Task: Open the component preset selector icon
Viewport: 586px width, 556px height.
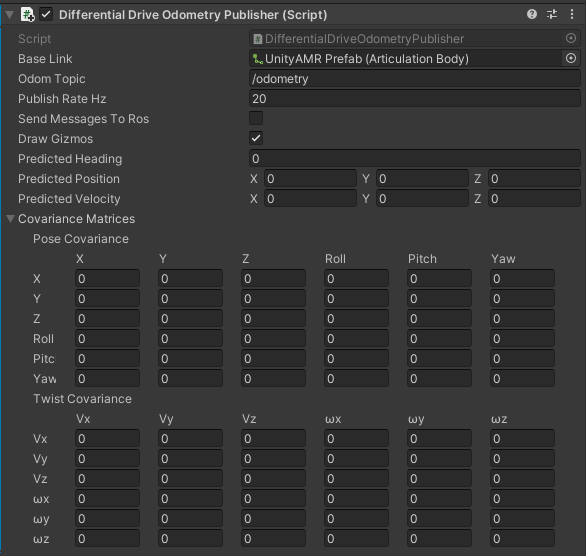Action: pos(552,15)
